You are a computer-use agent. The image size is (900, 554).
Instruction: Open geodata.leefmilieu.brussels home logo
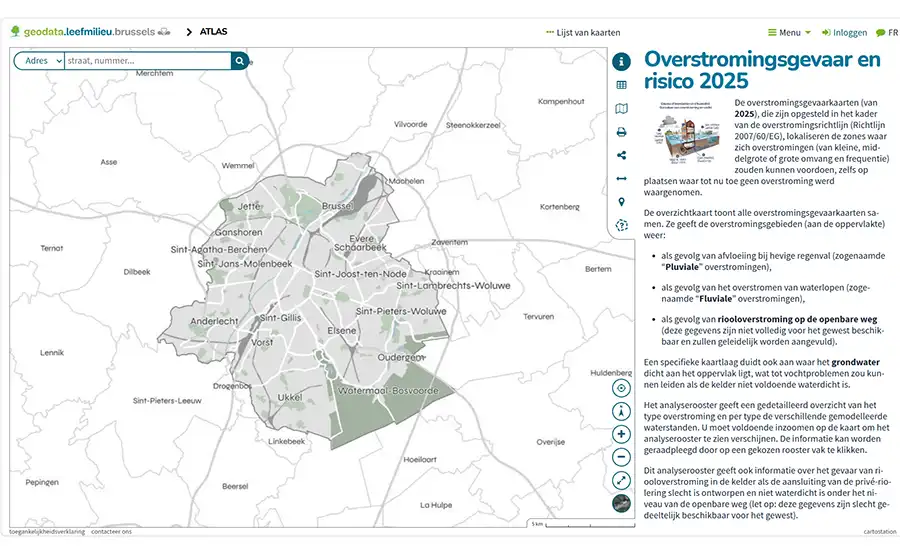click(91, 32)
